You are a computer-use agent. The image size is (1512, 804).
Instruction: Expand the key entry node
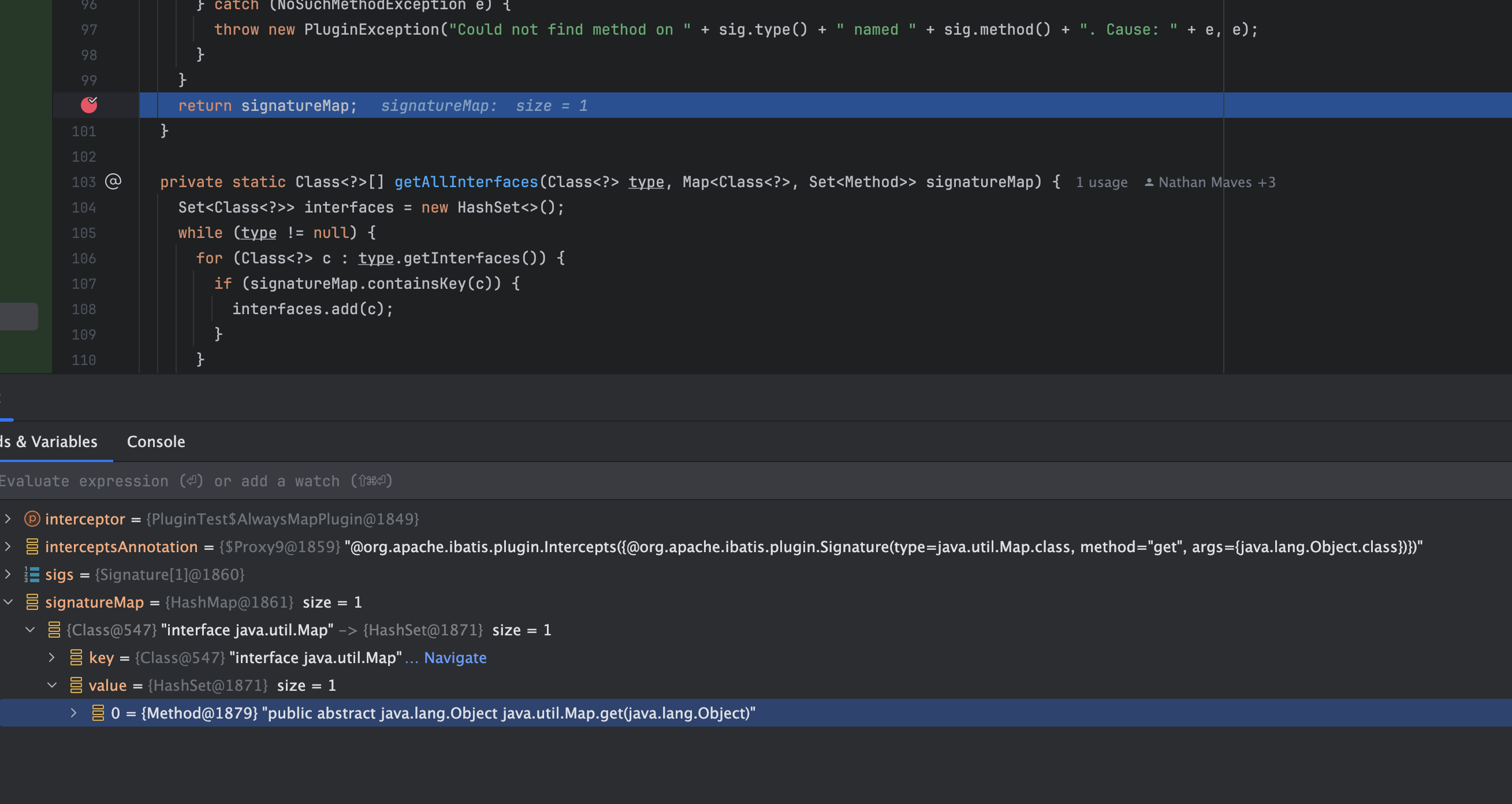click(x=51, y=657)
